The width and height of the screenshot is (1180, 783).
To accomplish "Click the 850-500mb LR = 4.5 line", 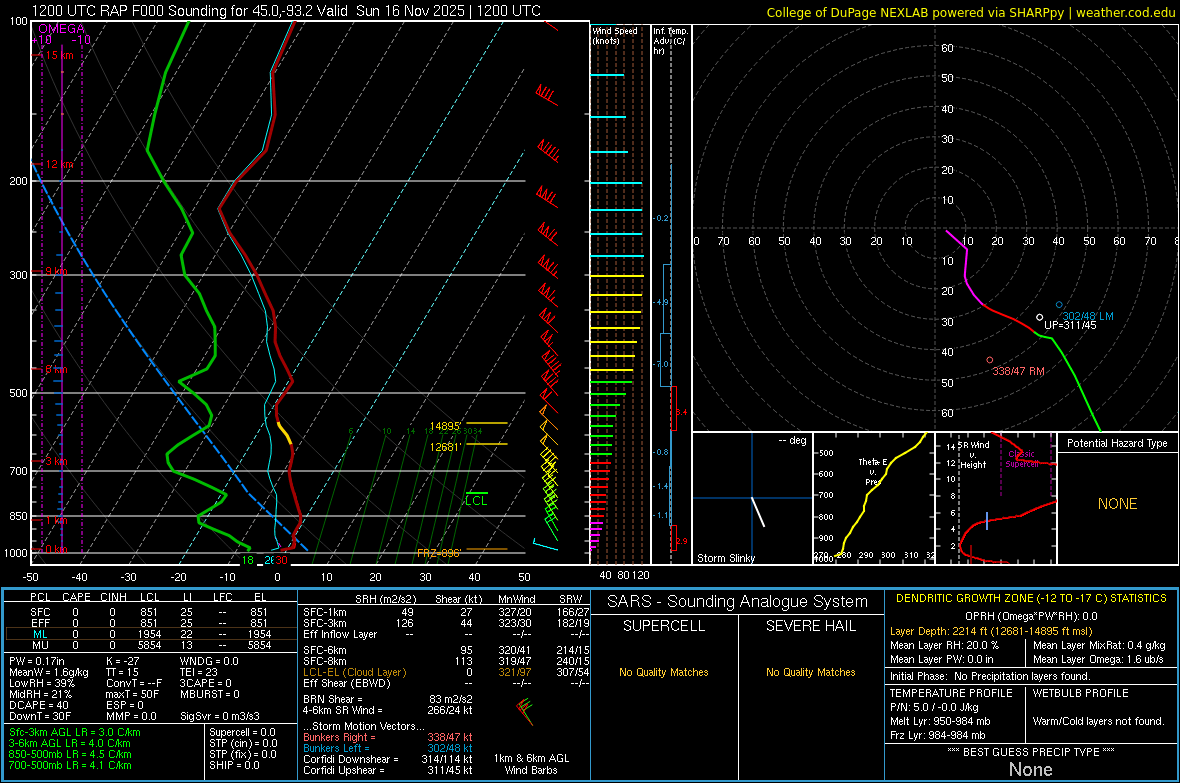I will click(x=70, y=754).
